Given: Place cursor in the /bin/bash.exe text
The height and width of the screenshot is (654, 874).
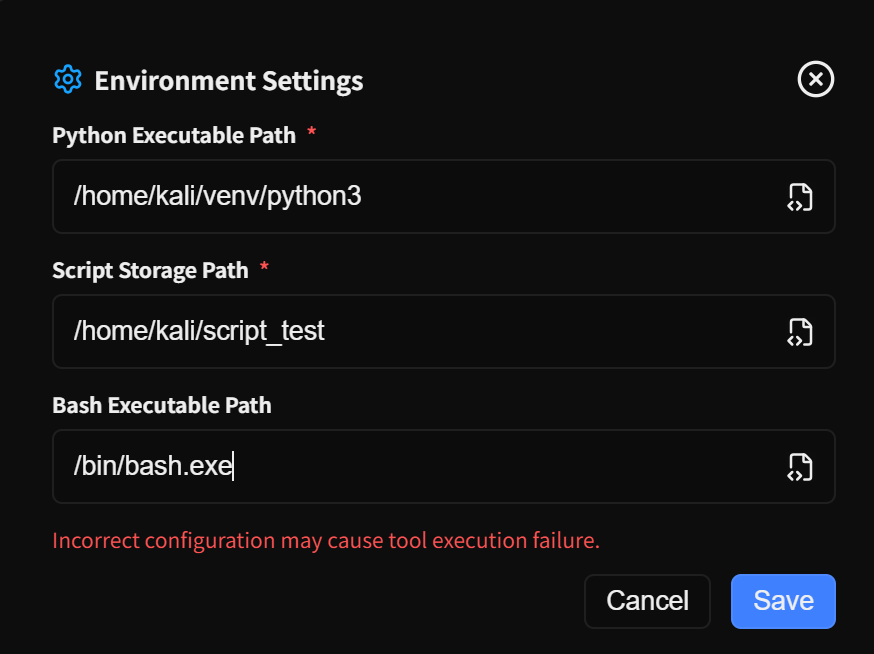Looking at the screenshot, I should [x=152, y=467].
